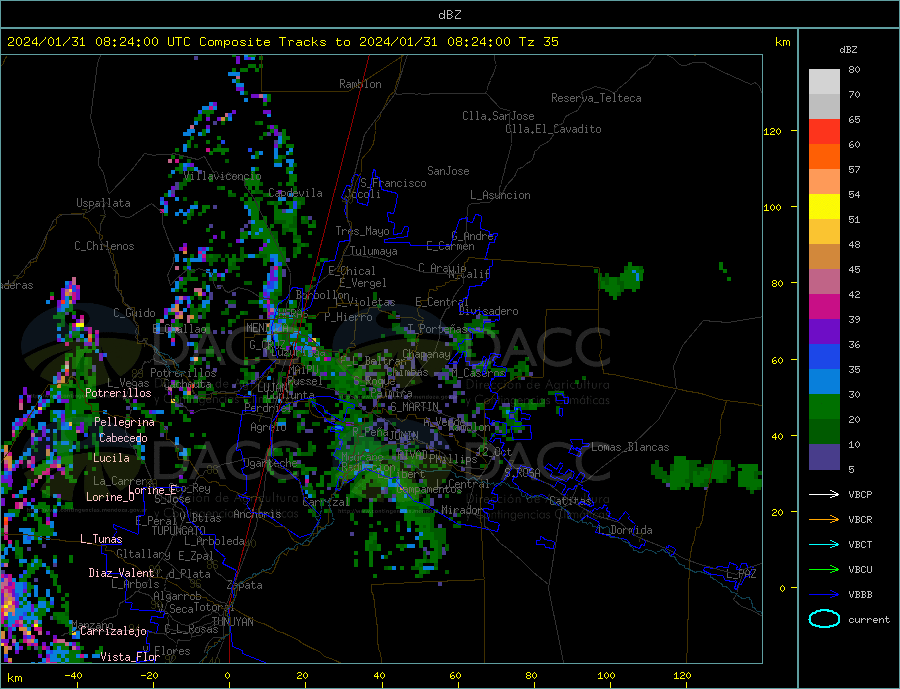Click the blue VBBB arrow in legend
This screenshot has height=689, width=900.
(x=824, y=594)
